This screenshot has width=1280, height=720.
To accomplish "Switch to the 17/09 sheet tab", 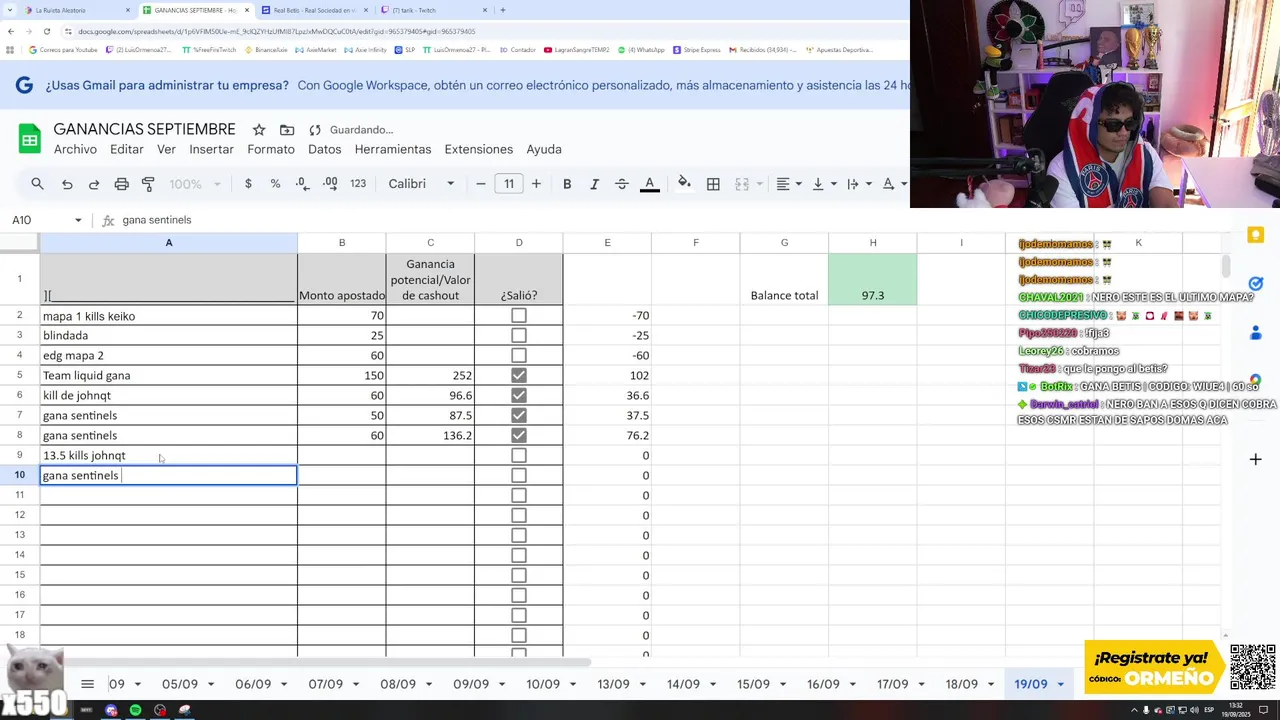I will point(892,684).
